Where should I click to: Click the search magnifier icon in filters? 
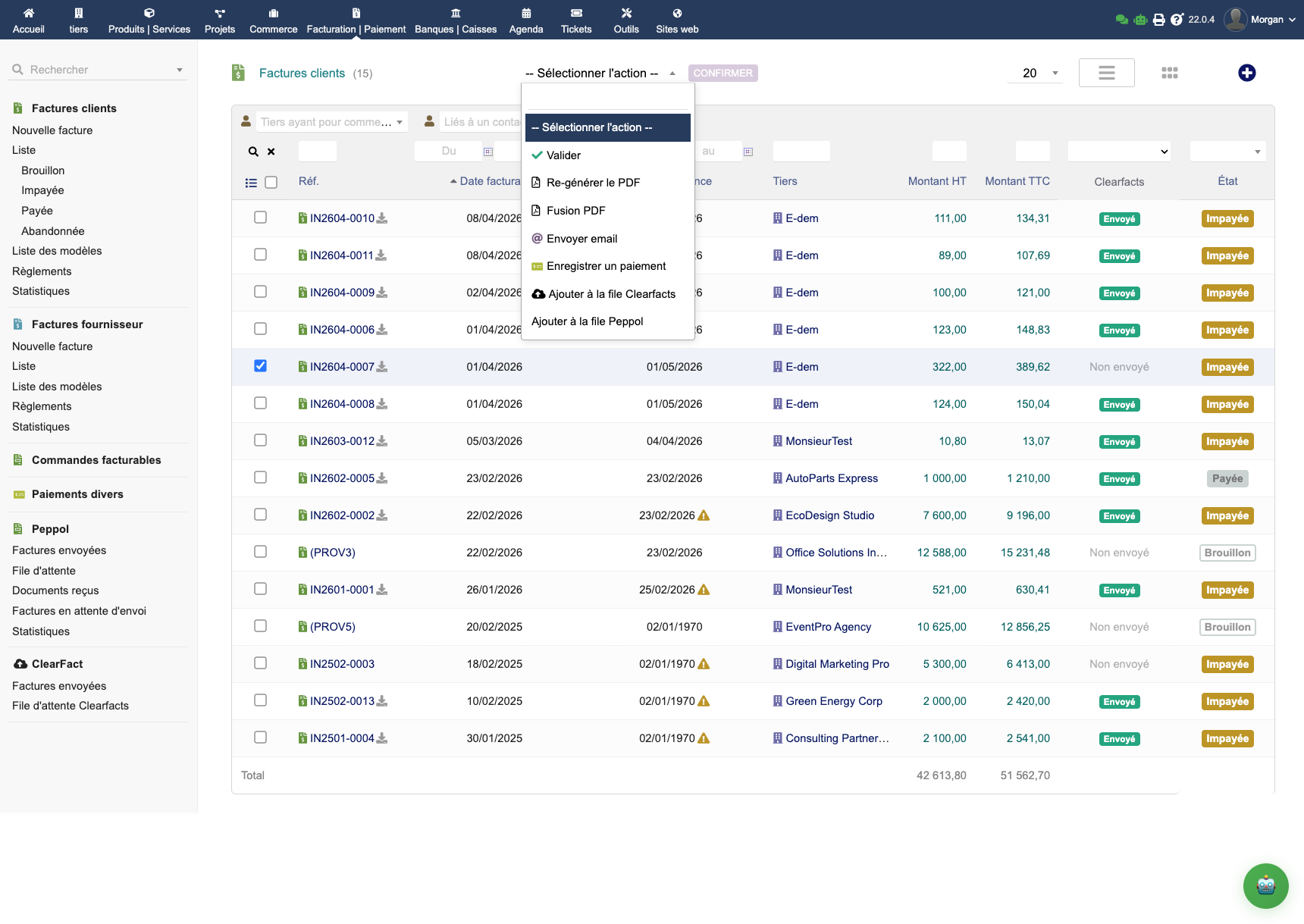point(253,152)
